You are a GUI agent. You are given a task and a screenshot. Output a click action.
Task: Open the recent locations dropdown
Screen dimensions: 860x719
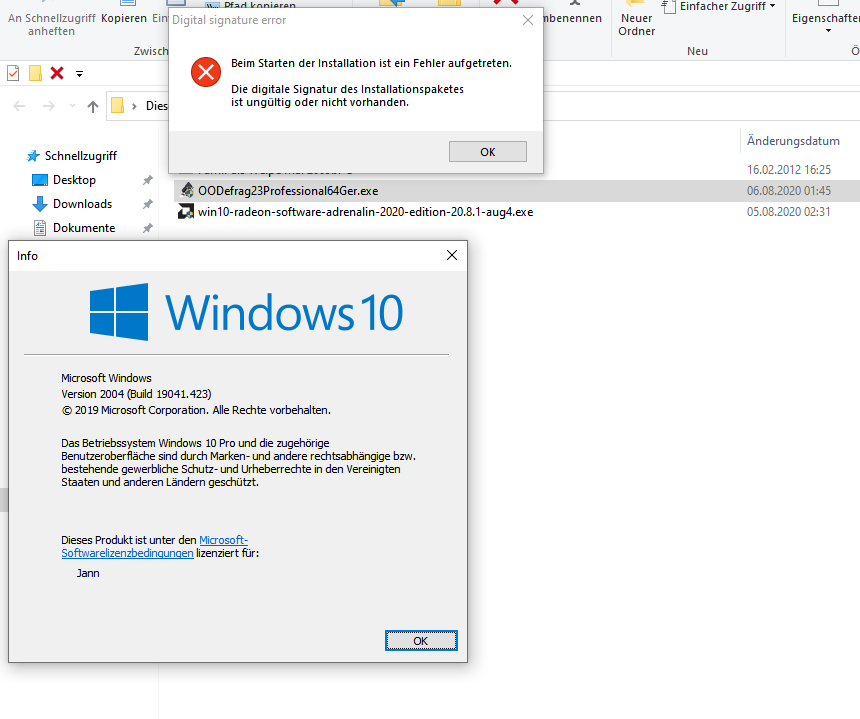pos(72,106)
